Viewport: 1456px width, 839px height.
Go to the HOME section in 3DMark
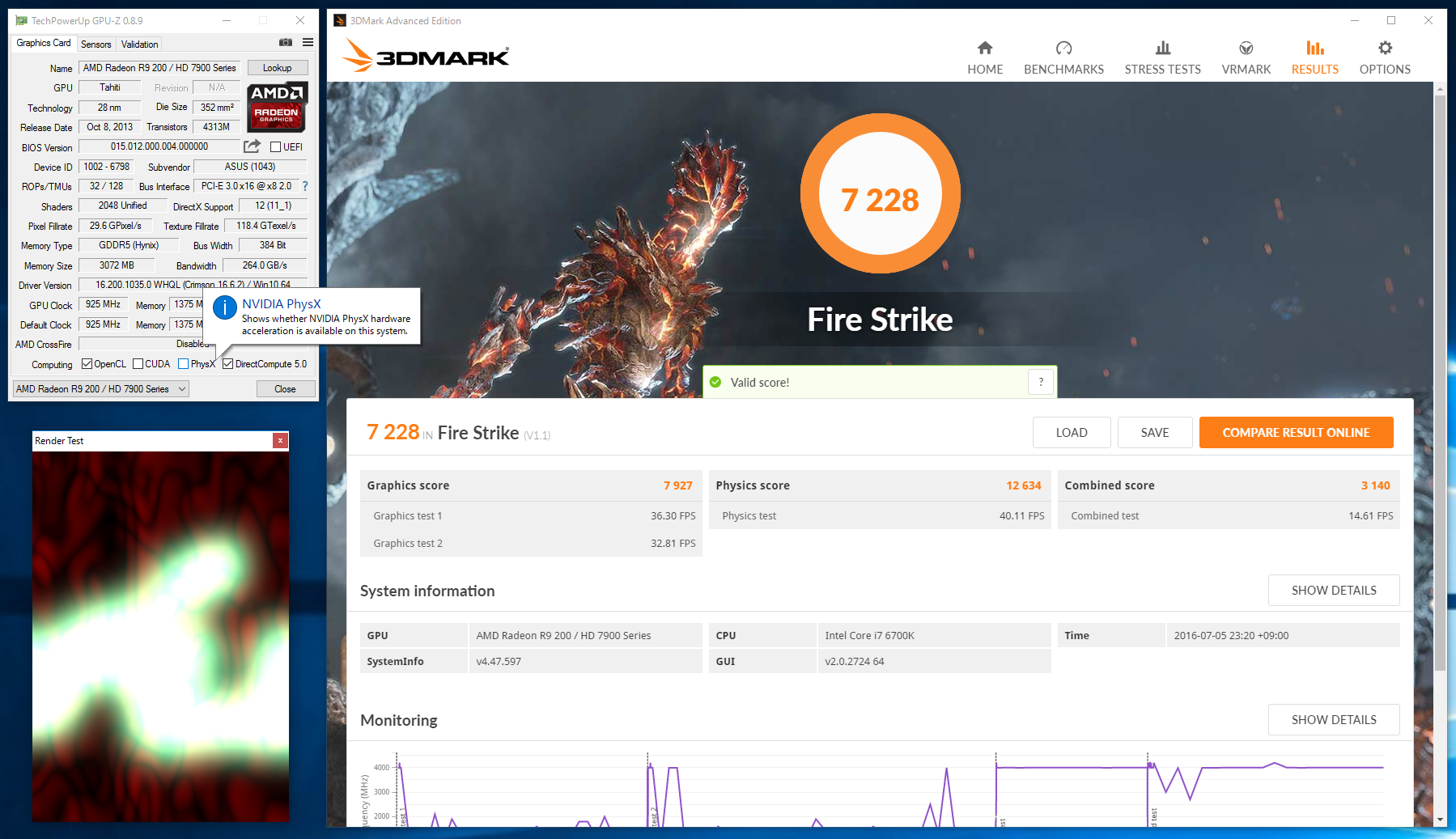pyautogui.click(x=985, y=58)
